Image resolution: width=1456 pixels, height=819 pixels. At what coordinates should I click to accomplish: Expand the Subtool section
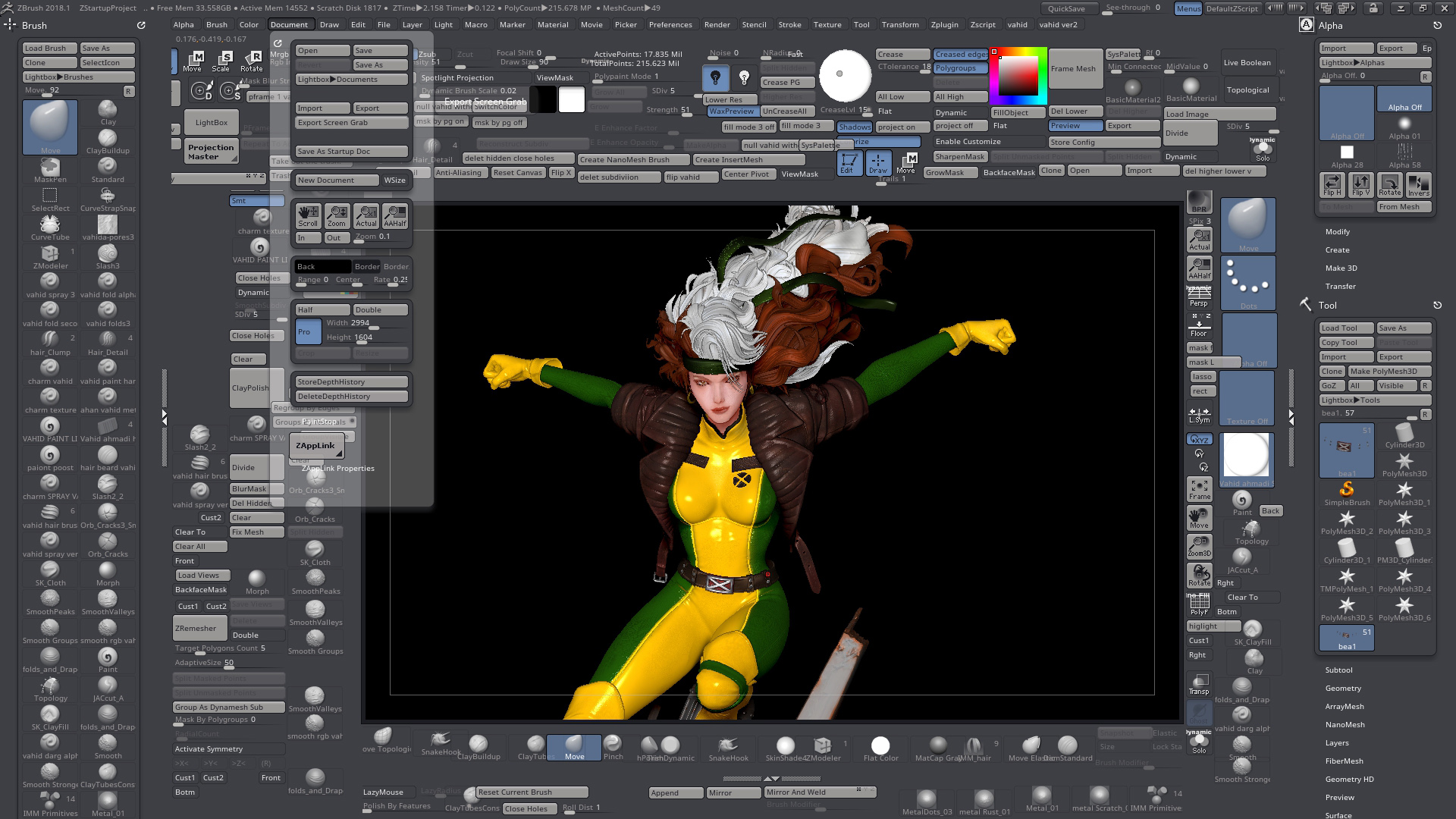[x=1338, y=670]
